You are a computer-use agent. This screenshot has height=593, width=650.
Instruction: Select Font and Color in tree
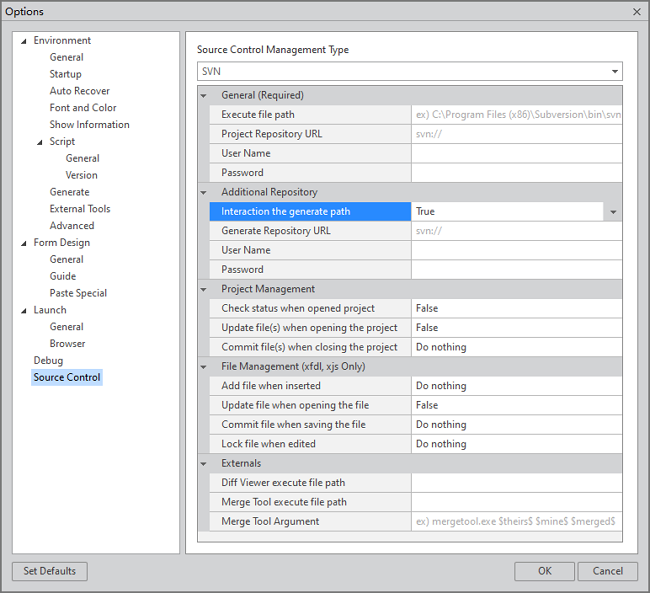(83, 108)
